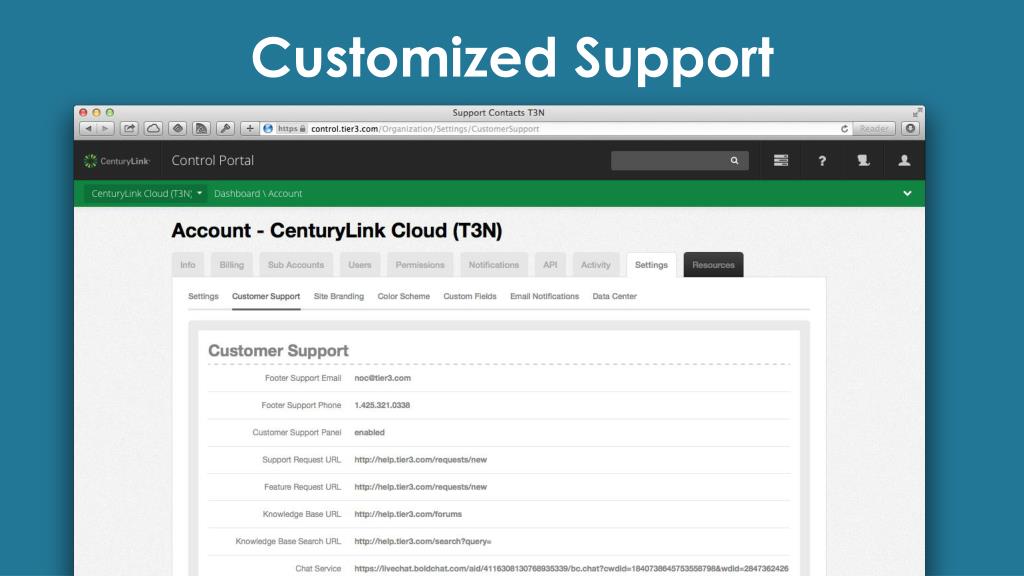
Task: Go back with the browser back arrow
Action: pos(89,129)
